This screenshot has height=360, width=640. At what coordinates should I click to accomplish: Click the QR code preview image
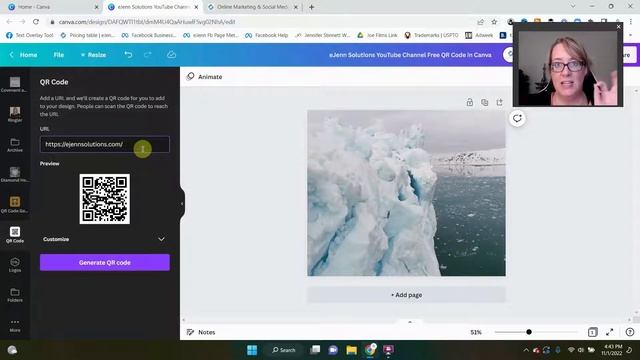[x=104, y=199]
